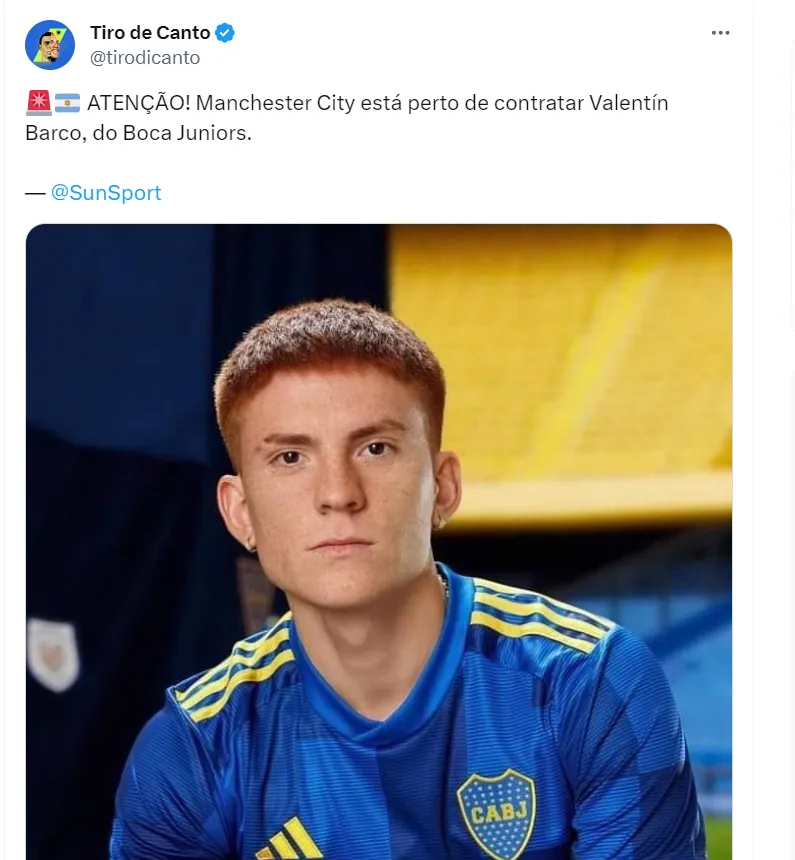The image size is (795, 860).
Task: Open the tweet's three-dot more options menu
Action: pos(720,33)
